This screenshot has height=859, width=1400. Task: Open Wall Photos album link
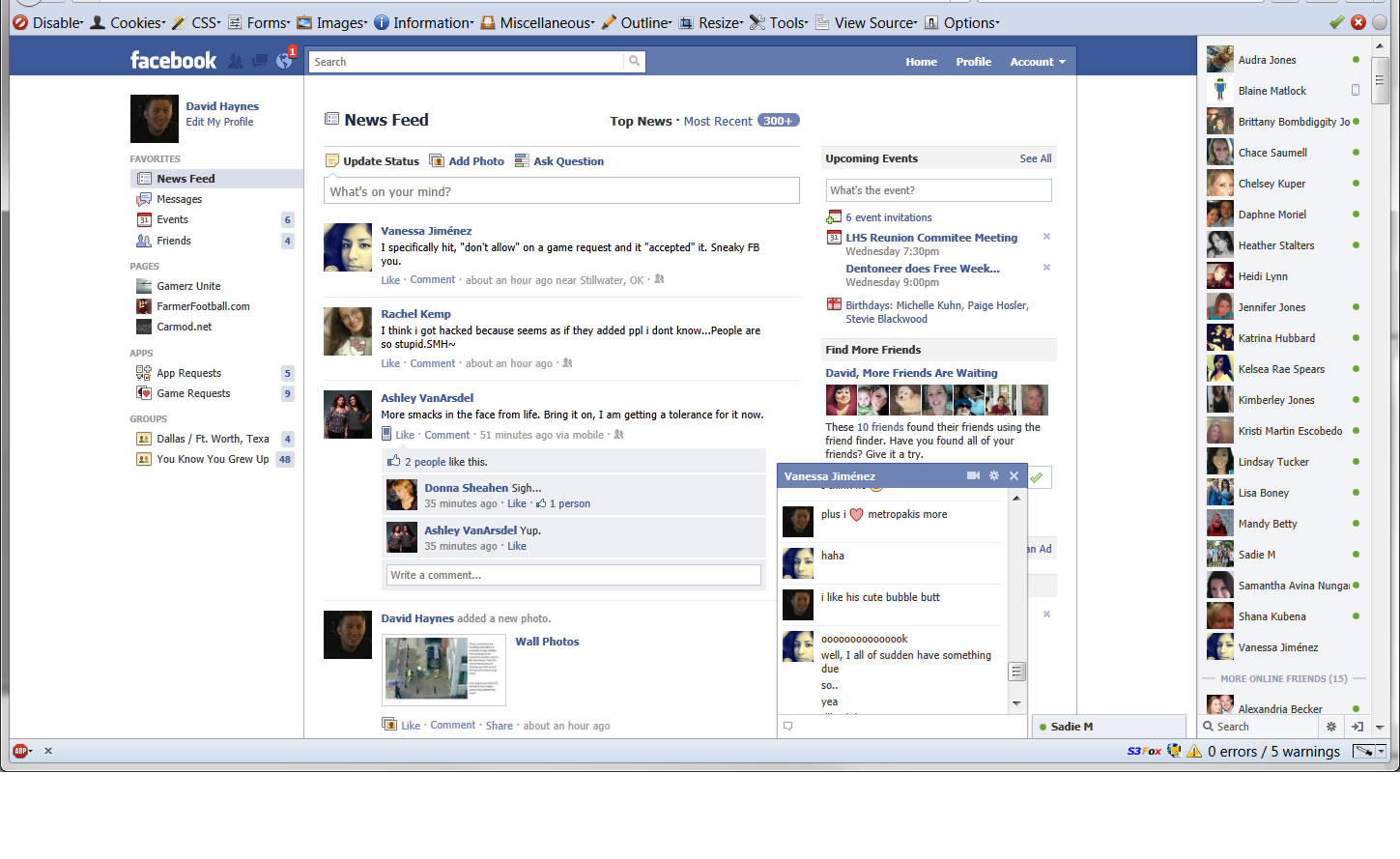(547, 642)
